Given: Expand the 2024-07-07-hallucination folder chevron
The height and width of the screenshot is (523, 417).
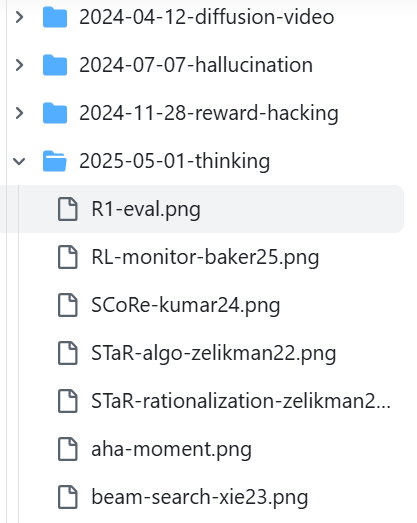Looking at the screenshot, I should (x=19, y=65).
